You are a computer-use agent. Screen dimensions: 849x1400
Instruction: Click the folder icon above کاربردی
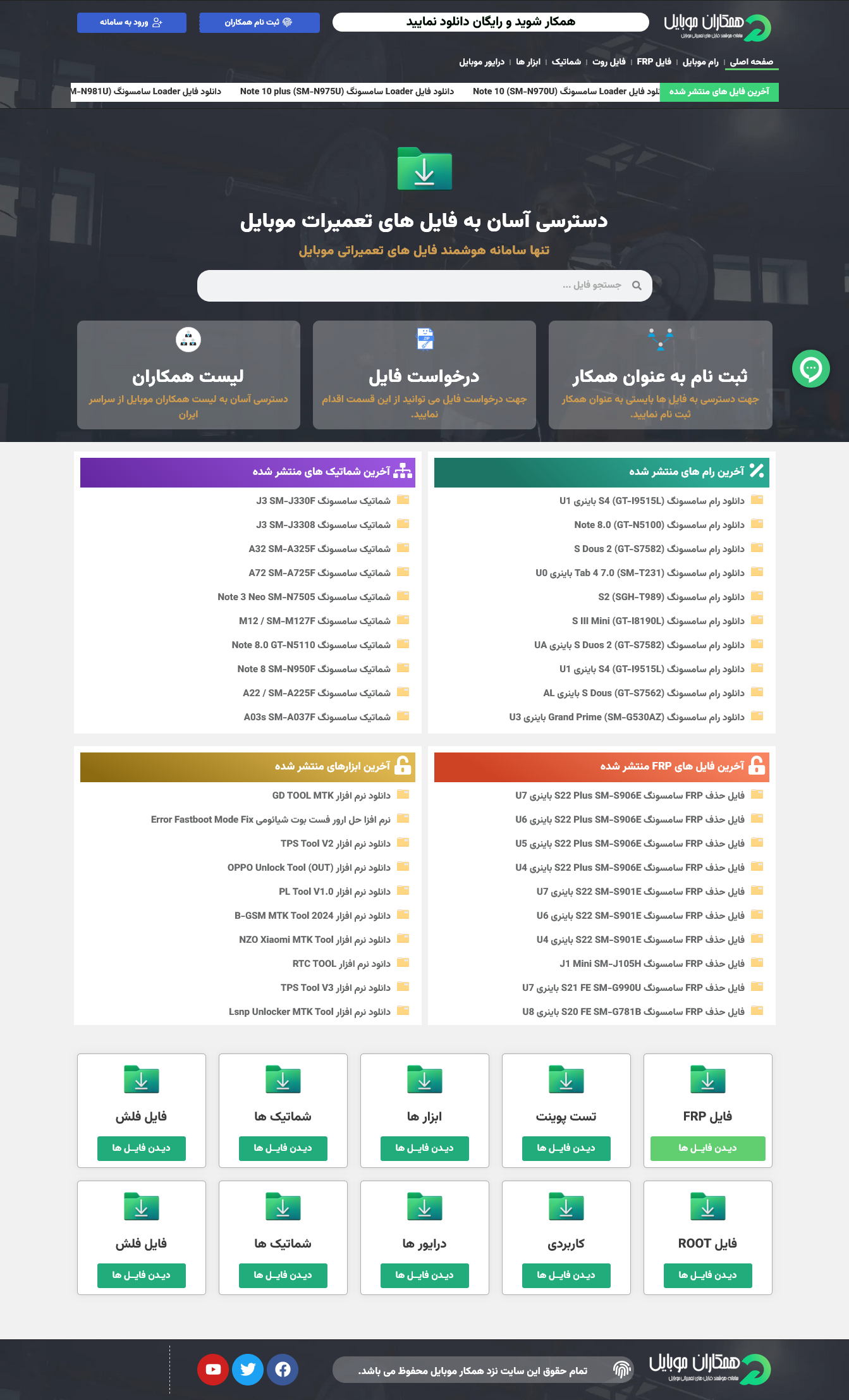coord(566,1207)
